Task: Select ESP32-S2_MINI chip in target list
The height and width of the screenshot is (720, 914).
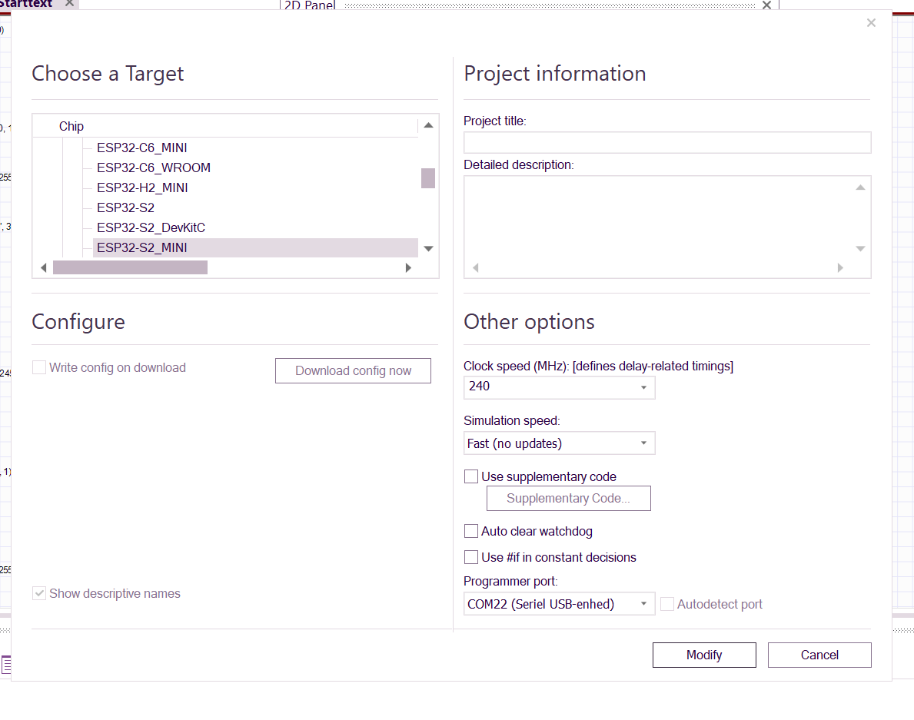Action: click(255, 248)
